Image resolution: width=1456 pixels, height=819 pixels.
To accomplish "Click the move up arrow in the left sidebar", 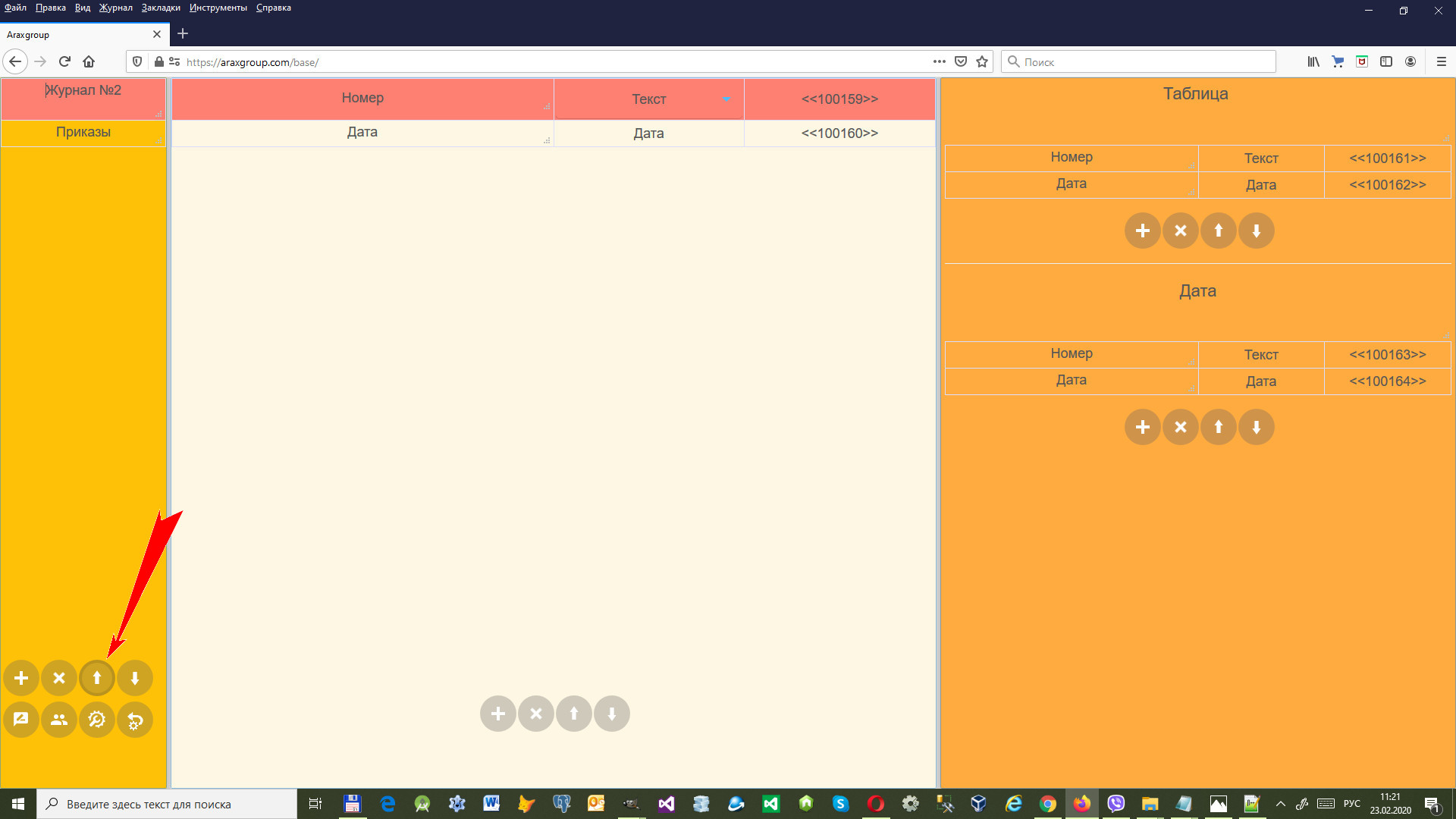I will point(97,678).
